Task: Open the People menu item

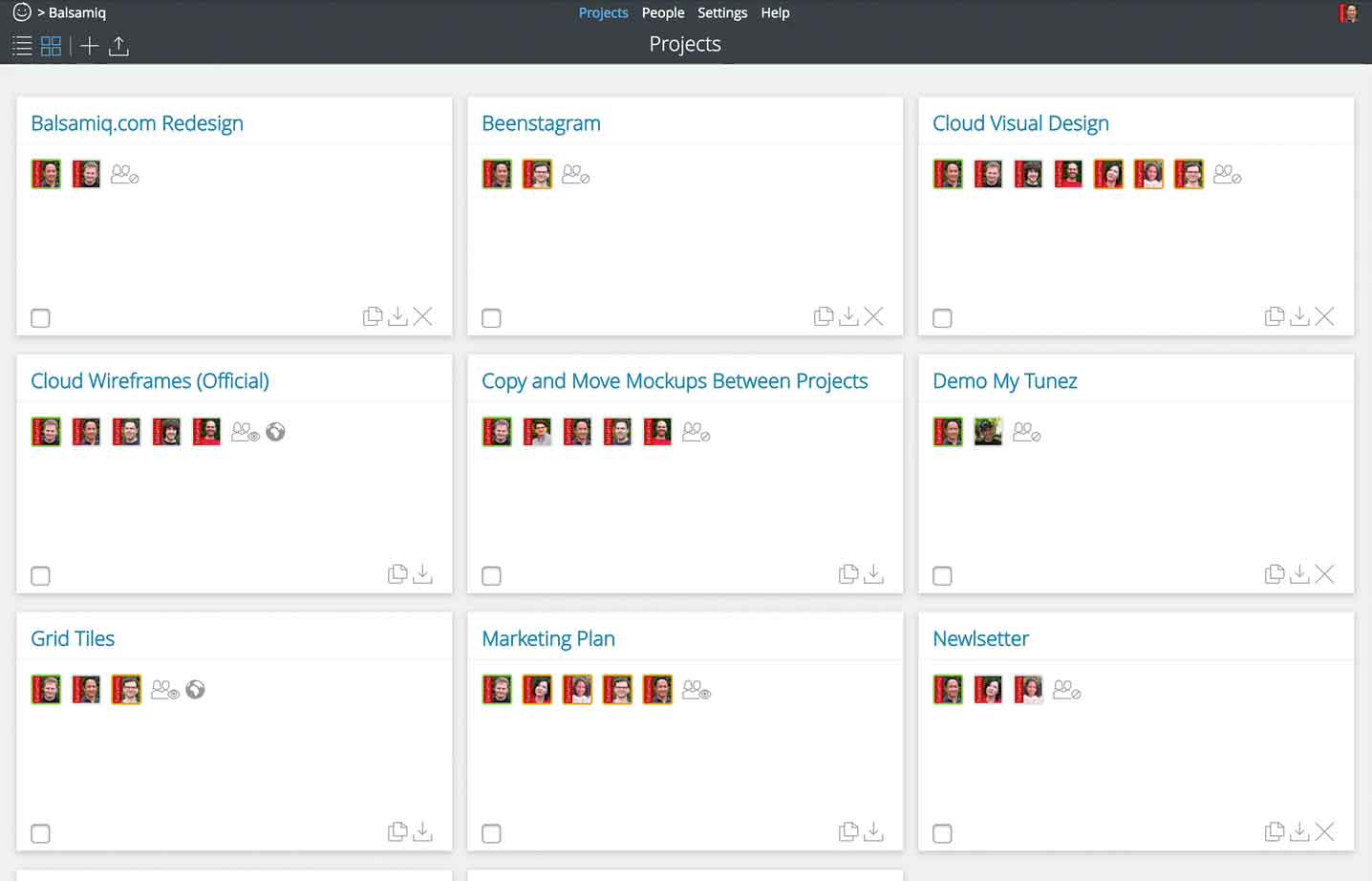Action: pyautogui.click(x=663, y=12)
